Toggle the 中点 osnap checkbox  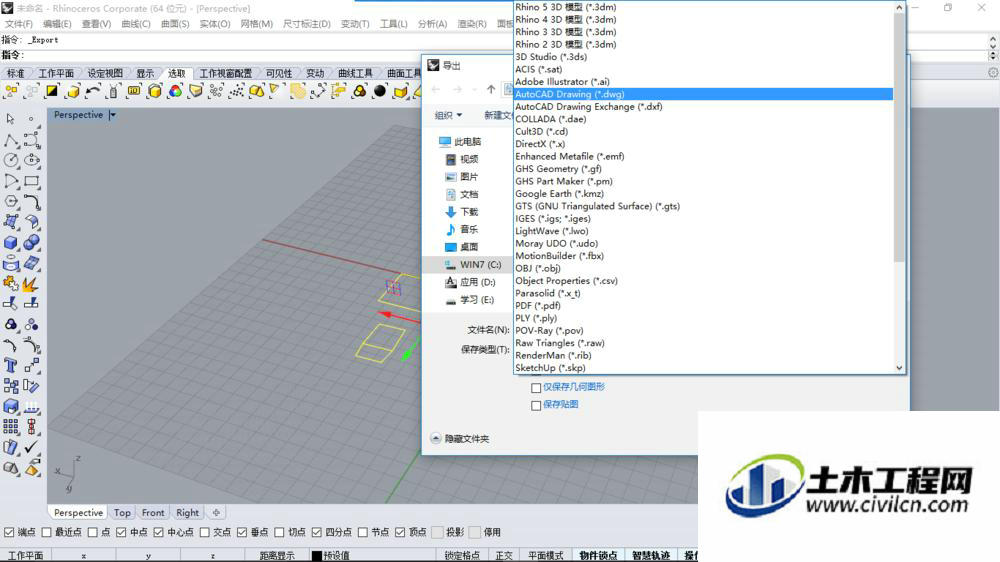pos(121,532)
